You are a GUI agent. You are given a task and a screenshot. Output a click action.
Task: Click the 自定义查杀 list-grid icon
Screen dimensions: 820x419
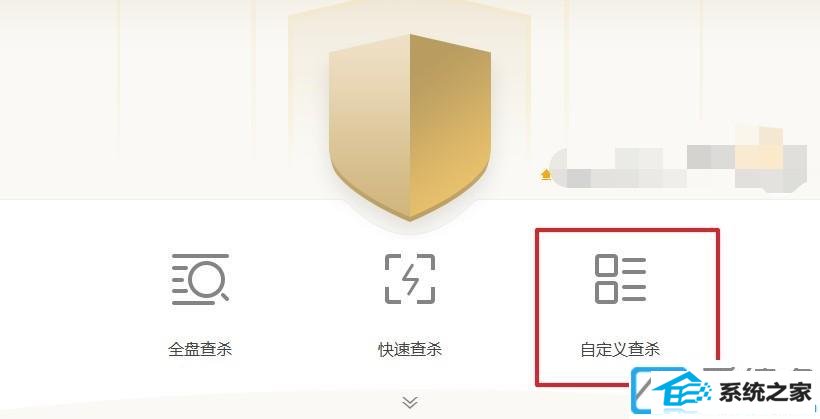pos(620,279)
